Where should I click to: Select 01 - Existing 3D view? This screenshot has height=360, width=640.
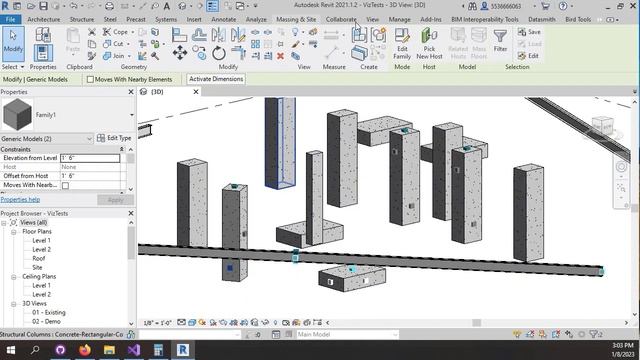[49, 313]
